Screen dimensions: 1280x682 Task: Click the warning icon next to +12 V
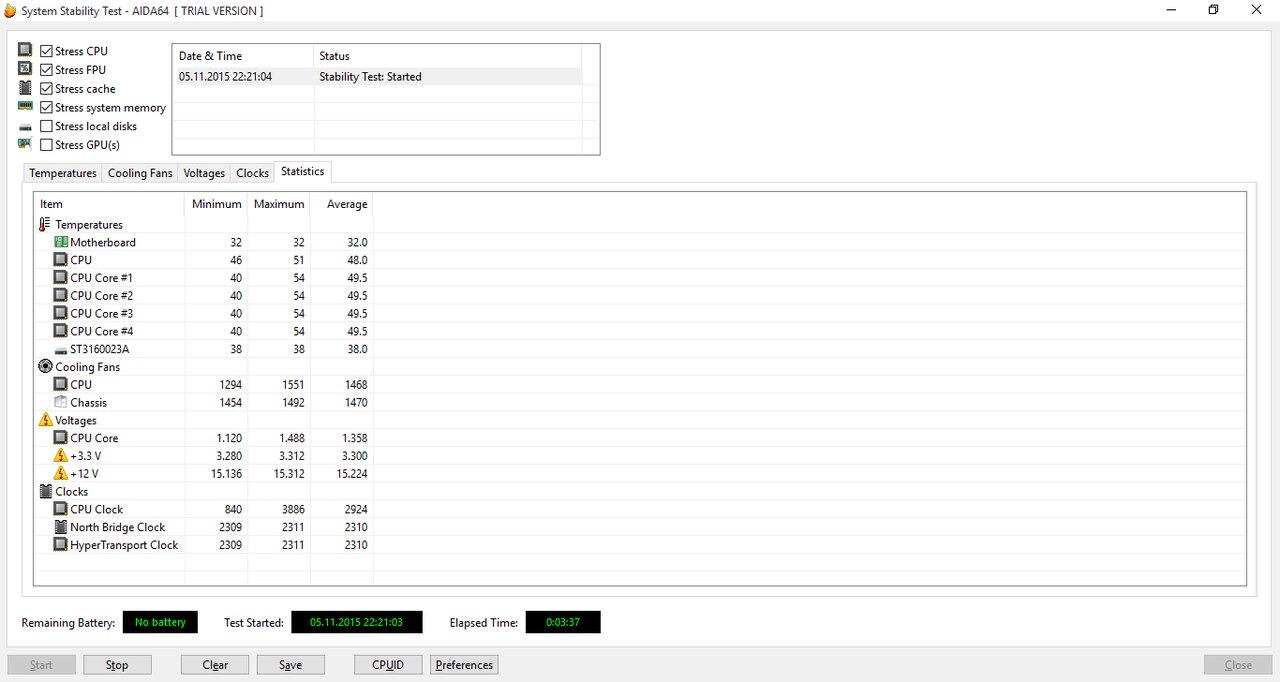tap(60, 473)
